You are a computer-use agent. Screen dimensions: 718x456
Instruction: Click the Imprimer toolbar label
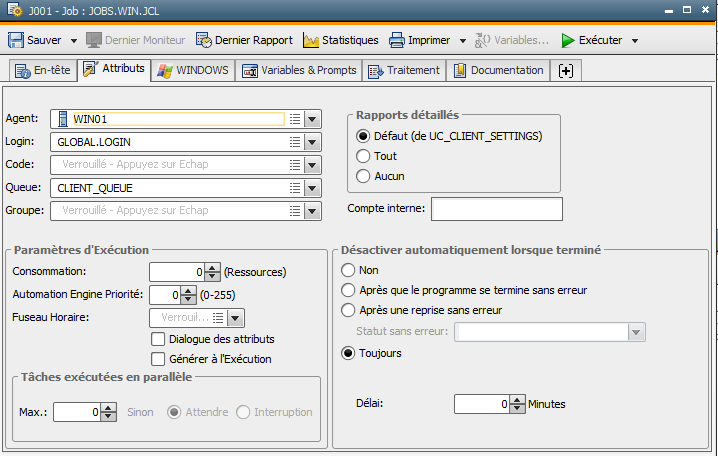[429, 40]
